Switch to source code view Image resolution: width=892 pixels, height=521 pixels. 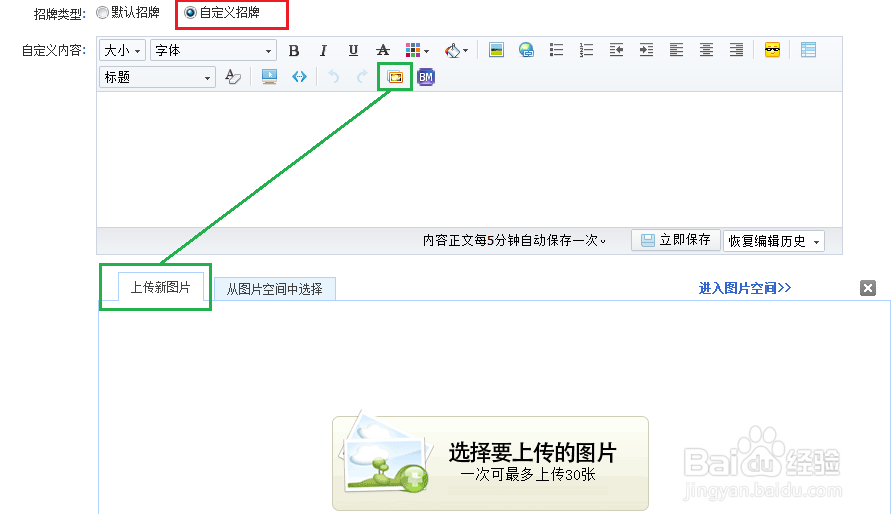coord(299,77)
